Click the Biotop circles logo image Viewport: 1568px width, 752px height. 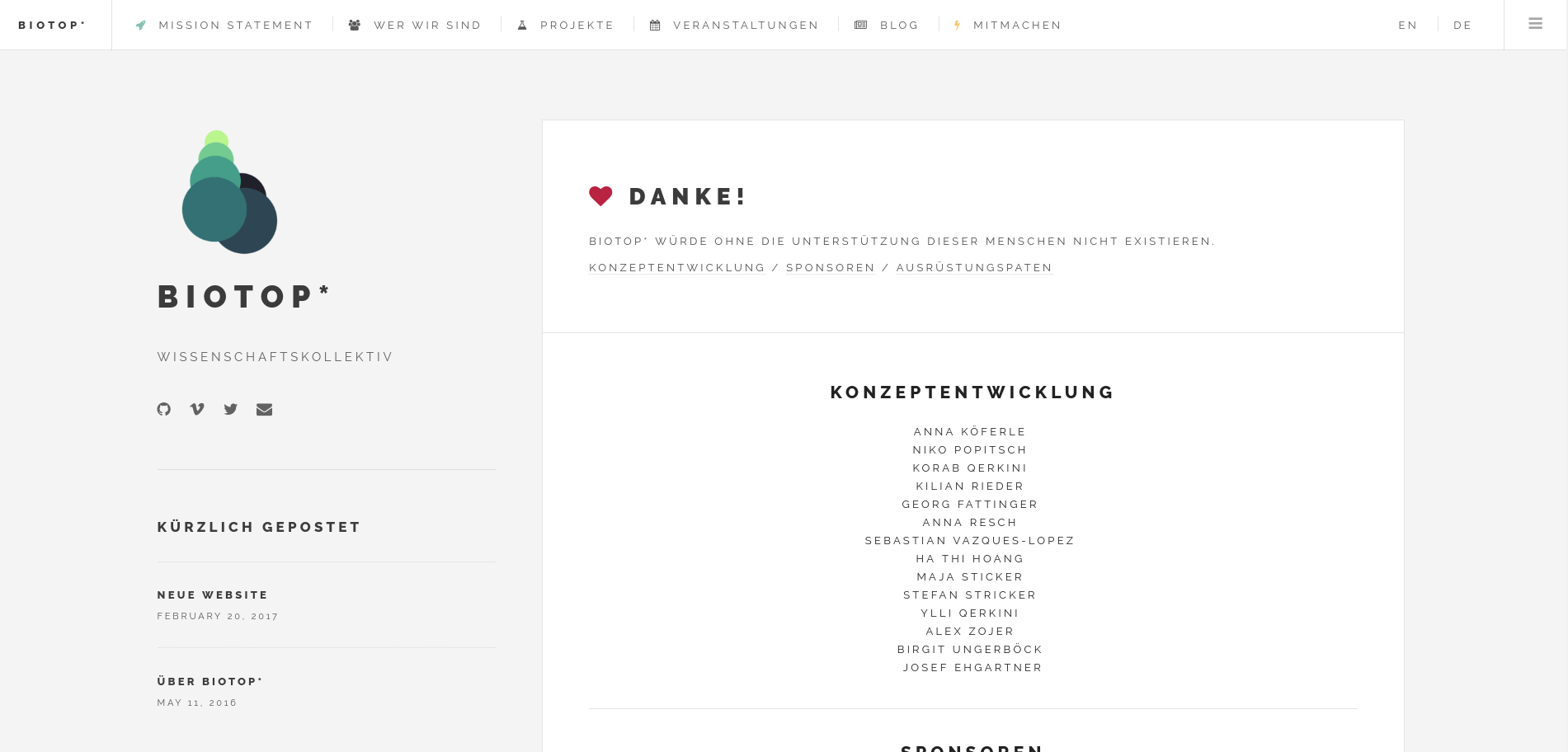point(229,192)
